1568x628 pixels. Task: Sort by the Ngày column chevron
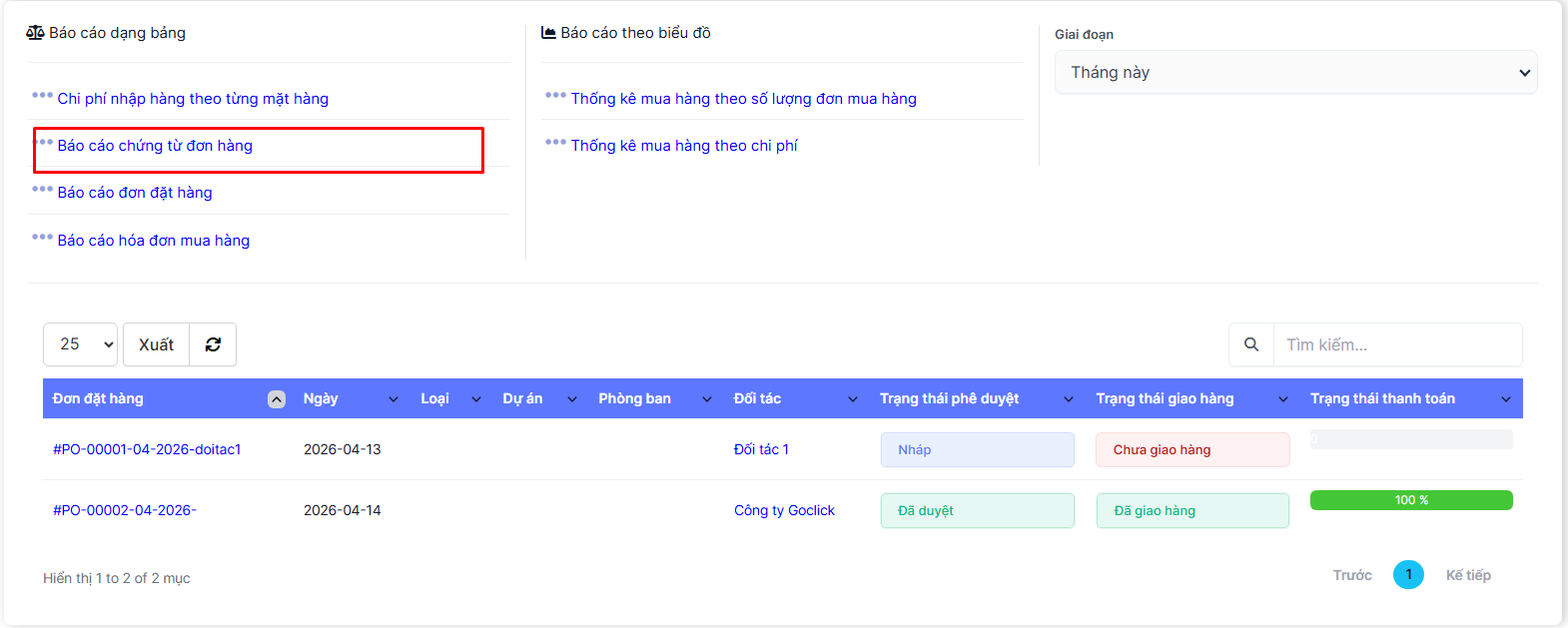click(393, 399)
